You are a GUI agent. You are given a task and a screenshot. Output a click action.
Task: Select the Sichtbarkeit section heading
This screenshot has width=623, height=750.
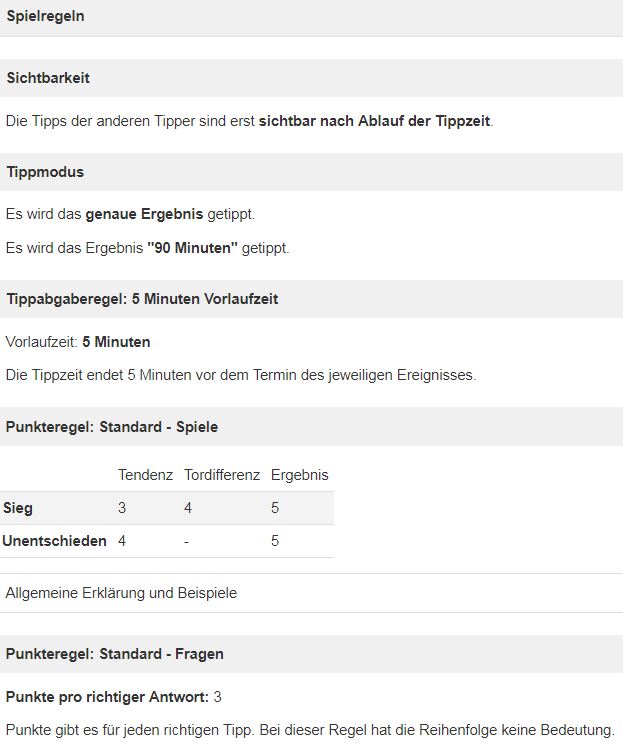click(x=48, y=78)
